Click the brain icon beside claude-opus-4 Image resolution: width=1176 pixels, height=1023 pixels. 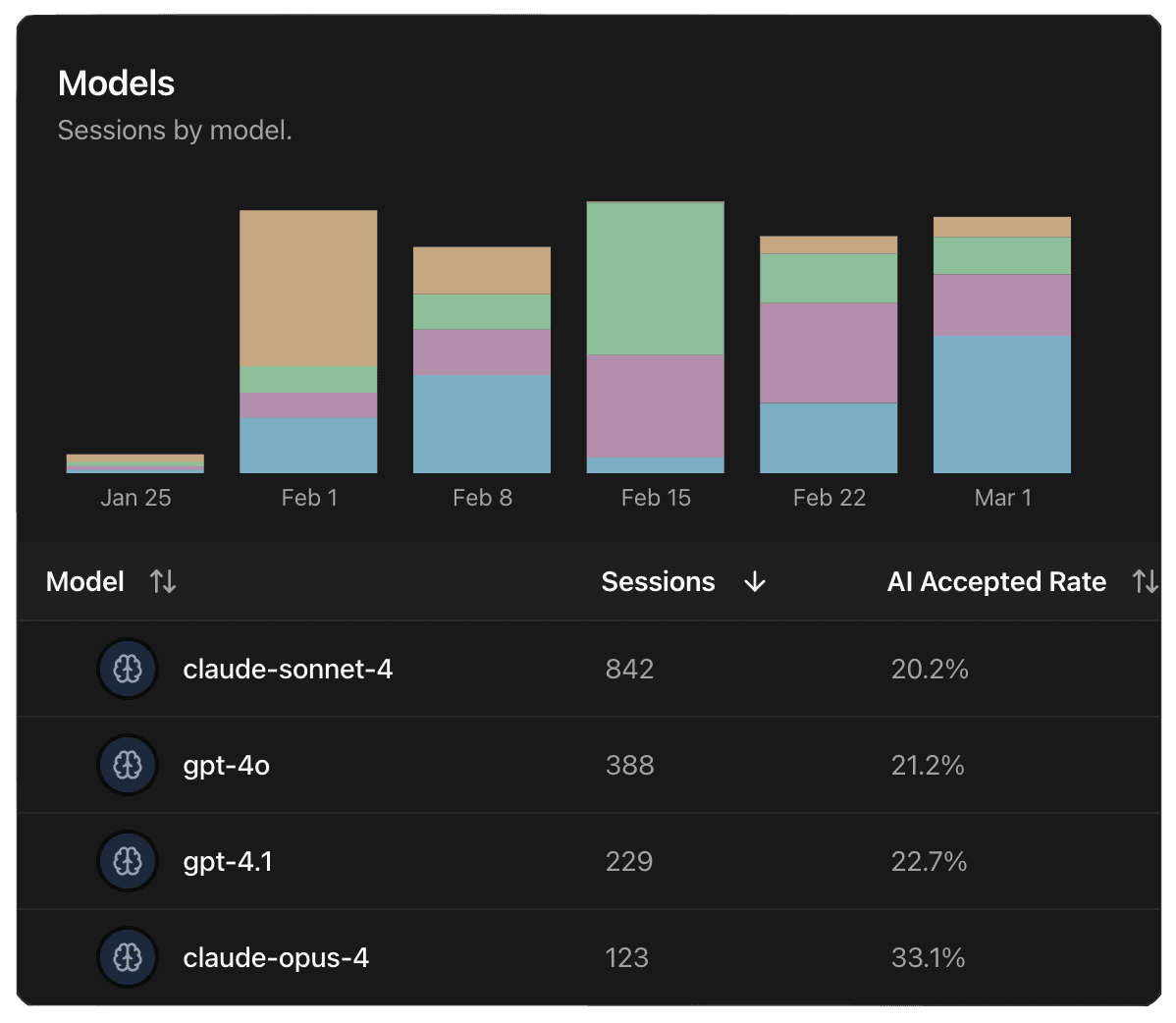coord(128,958)
